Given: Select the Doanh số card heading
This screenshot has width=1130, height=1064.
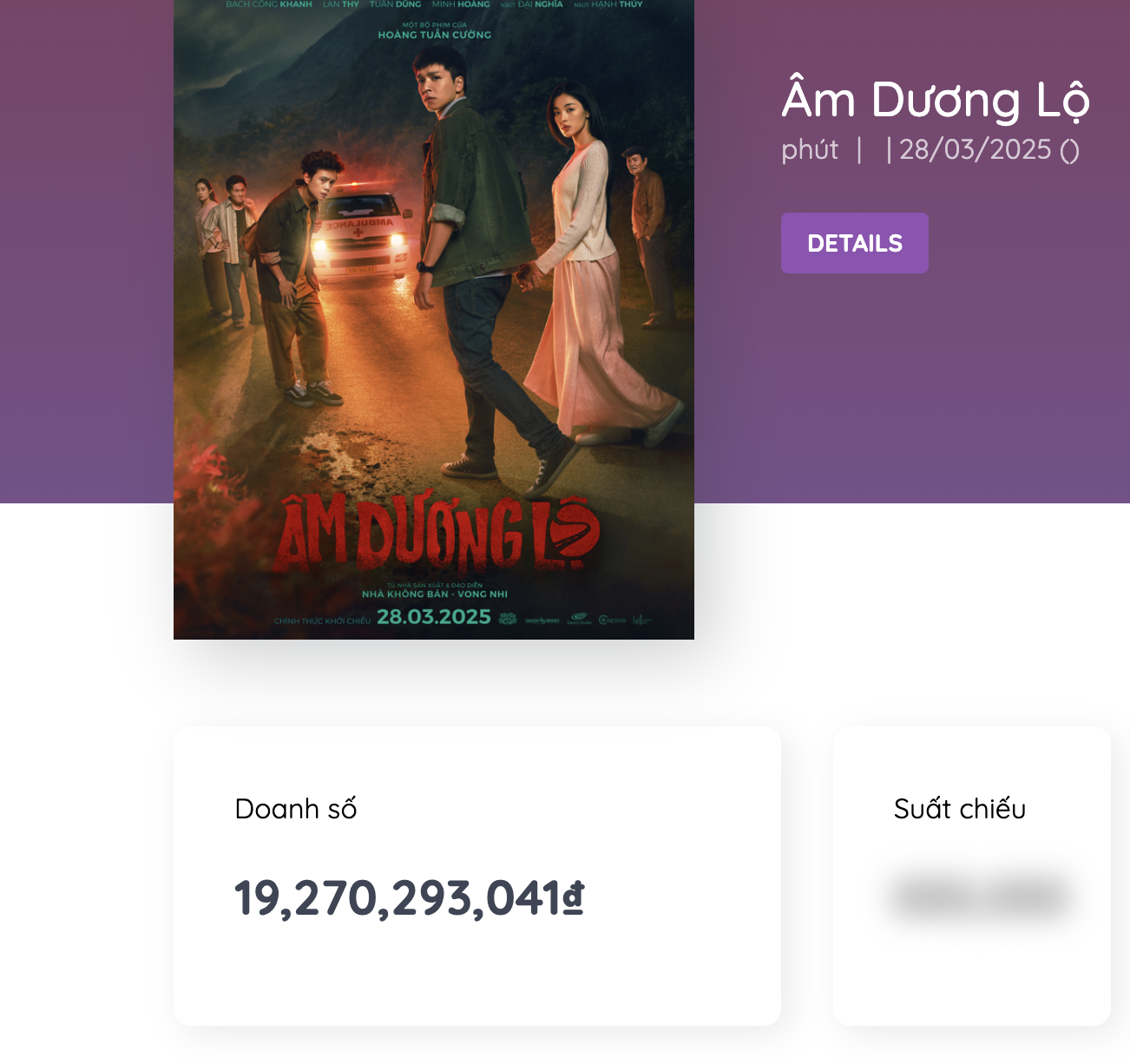Looking at the screenshot, I should tap(295, 809).
